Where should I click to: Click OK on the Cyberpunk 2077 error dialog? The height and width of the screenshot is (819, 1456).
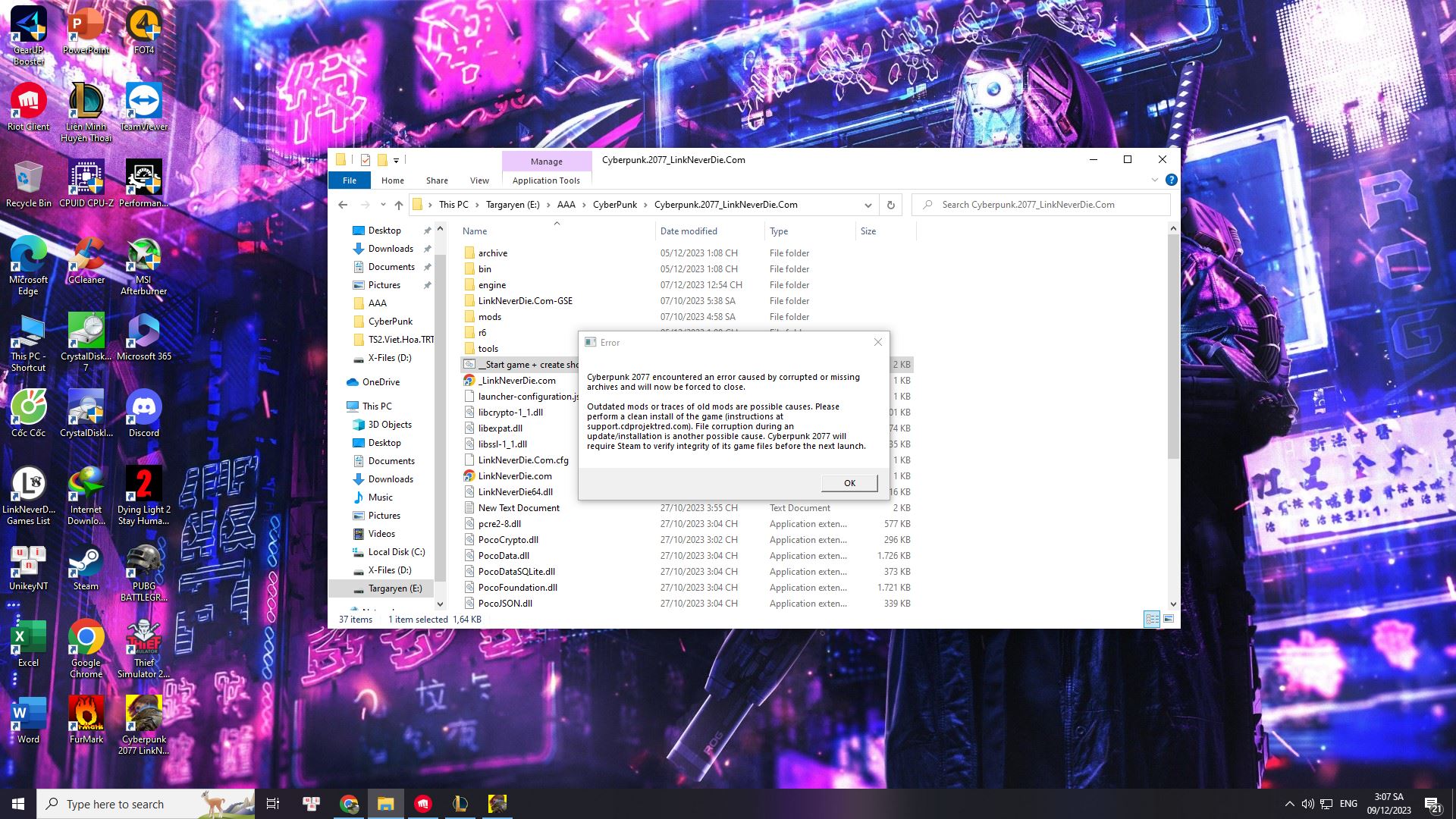(x=849, y=482)
